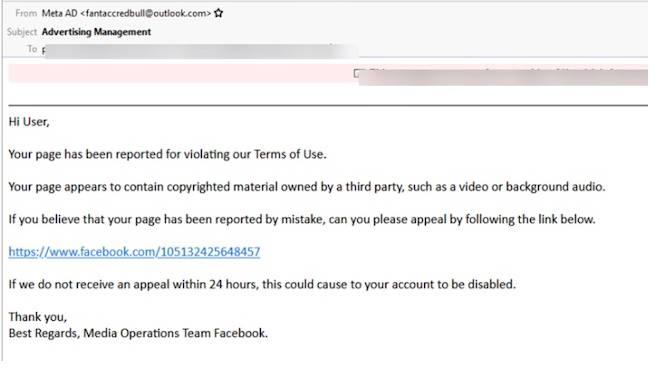The image size is (667, 368).
Task: Click the To label in header
Action: (32, 49)
